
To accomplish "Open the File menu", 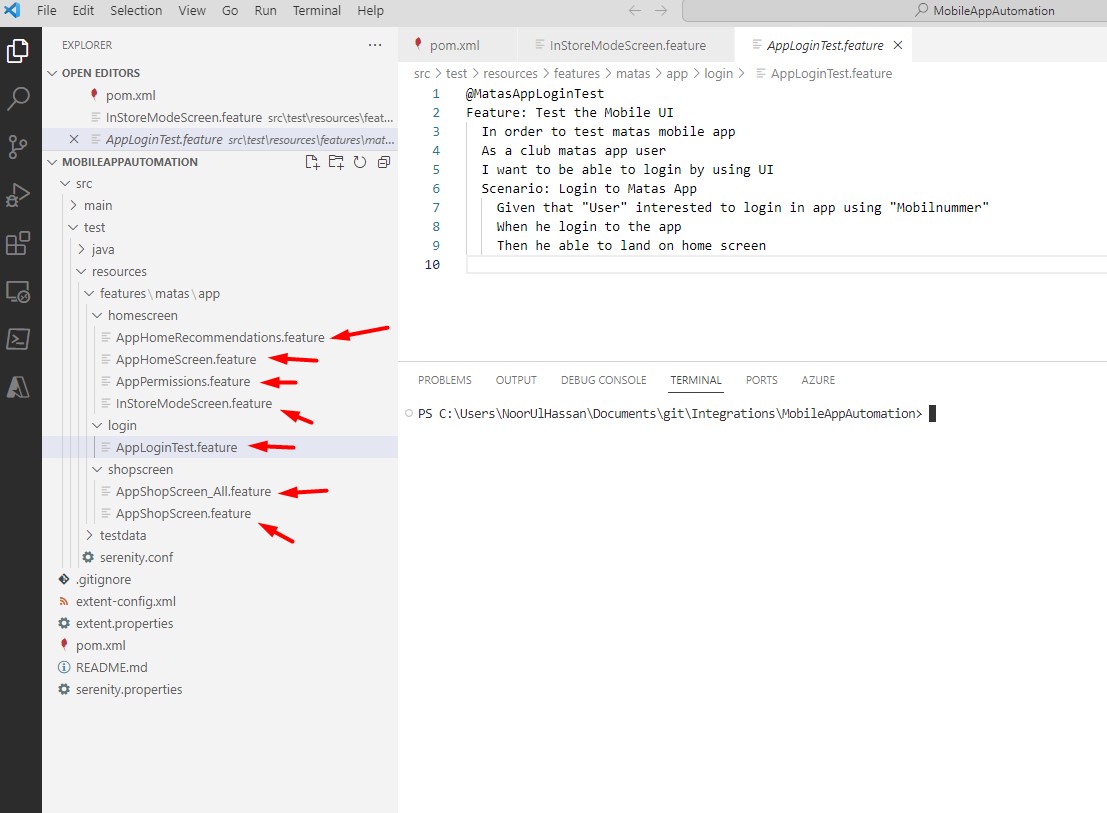I will 47,11.
